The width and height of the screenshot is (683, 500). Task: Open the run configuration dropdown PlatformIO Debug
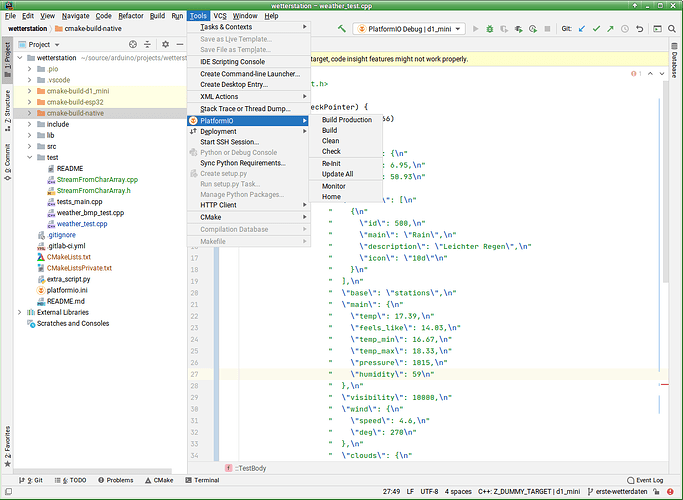pyautogui.click(x=409, y=29)
